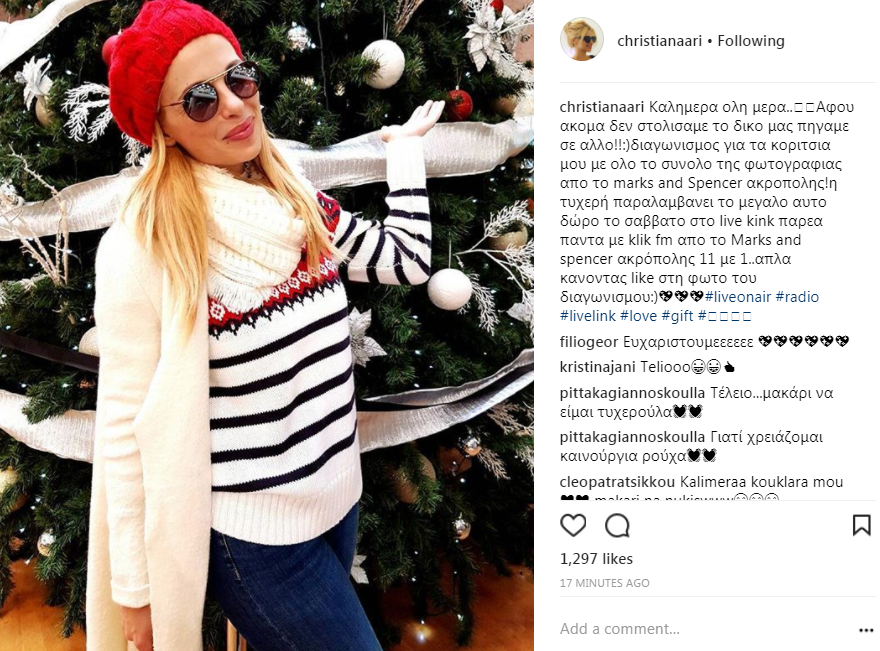880x651 pixels.
Task: Open post timestamp 17 minutes ago
Action: 604,583
